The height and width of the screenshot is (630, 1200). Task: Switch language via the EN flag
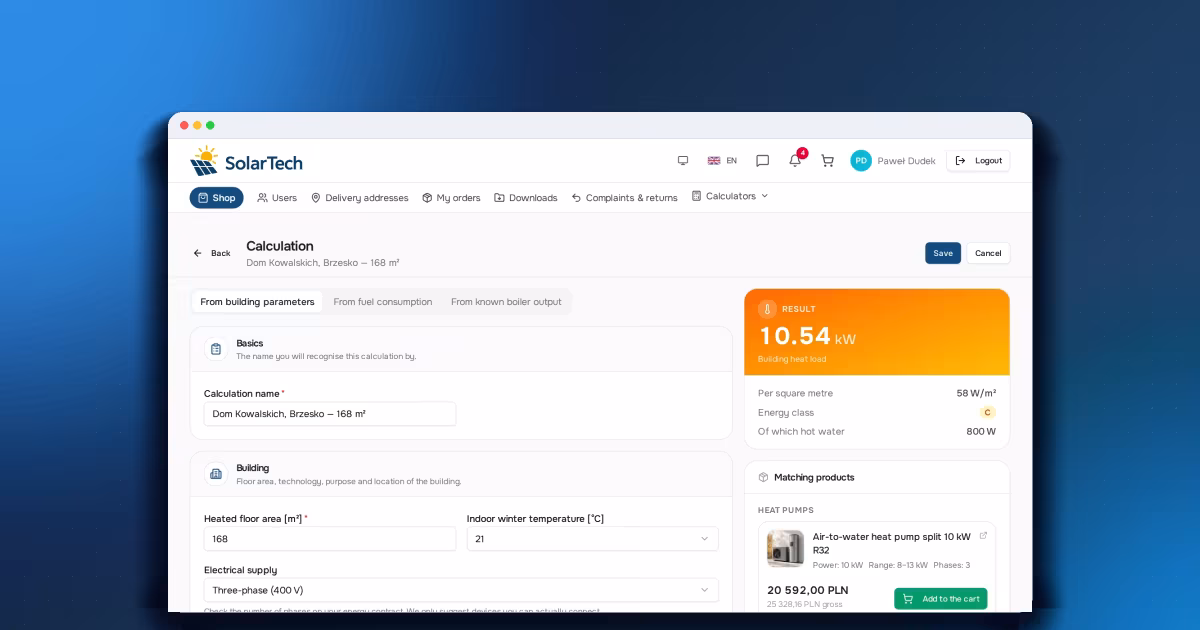[x=722, y=160]
